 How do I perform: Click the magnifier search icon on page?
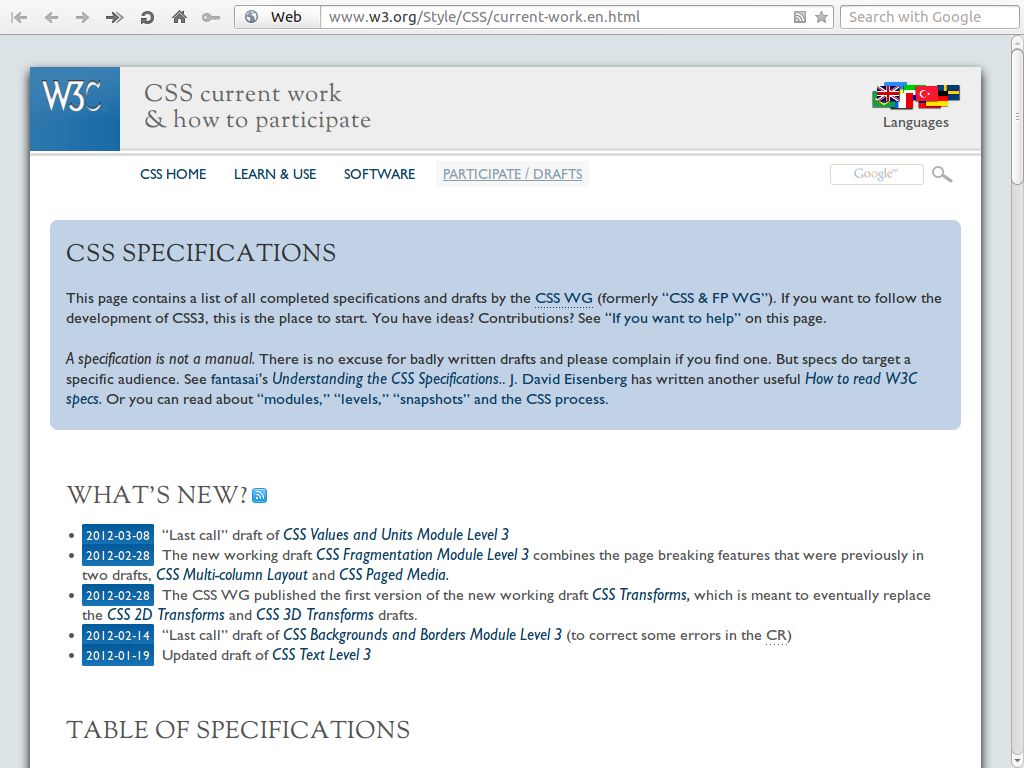click(x=942, y=174)
